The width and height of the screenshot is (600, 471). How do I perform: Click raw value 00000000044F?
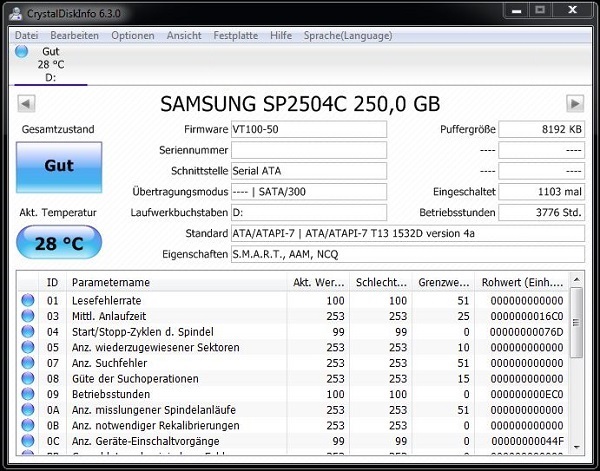pyautogui.click(x=527, y=441)
